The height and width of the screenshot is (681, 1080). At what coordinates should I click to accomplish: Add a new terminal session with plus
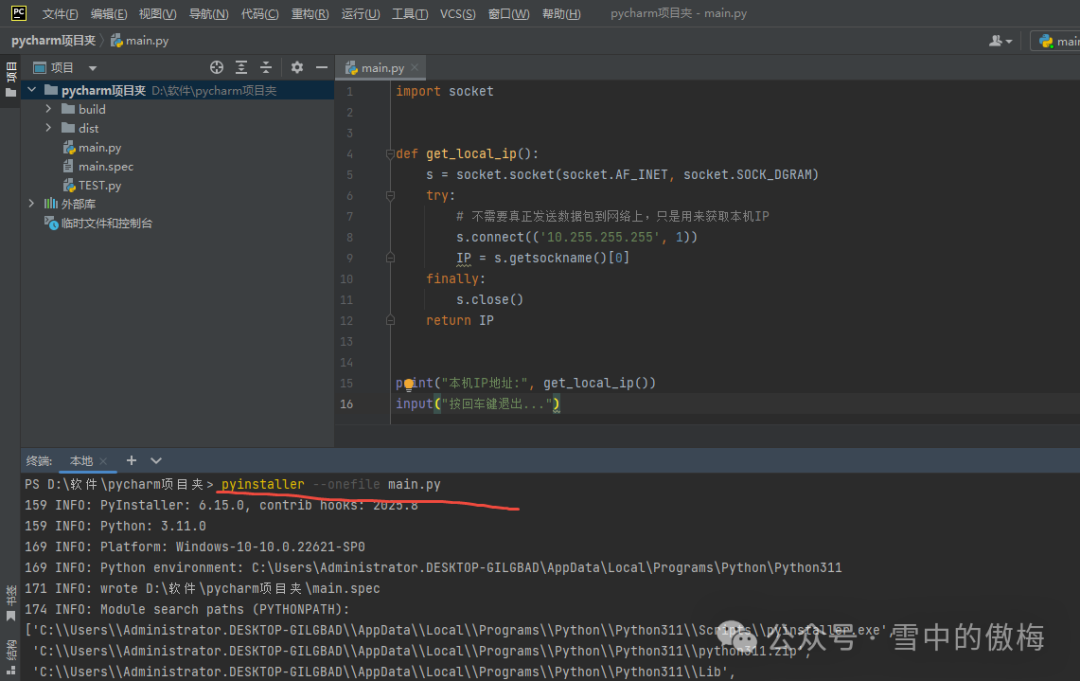pos(132,460)
